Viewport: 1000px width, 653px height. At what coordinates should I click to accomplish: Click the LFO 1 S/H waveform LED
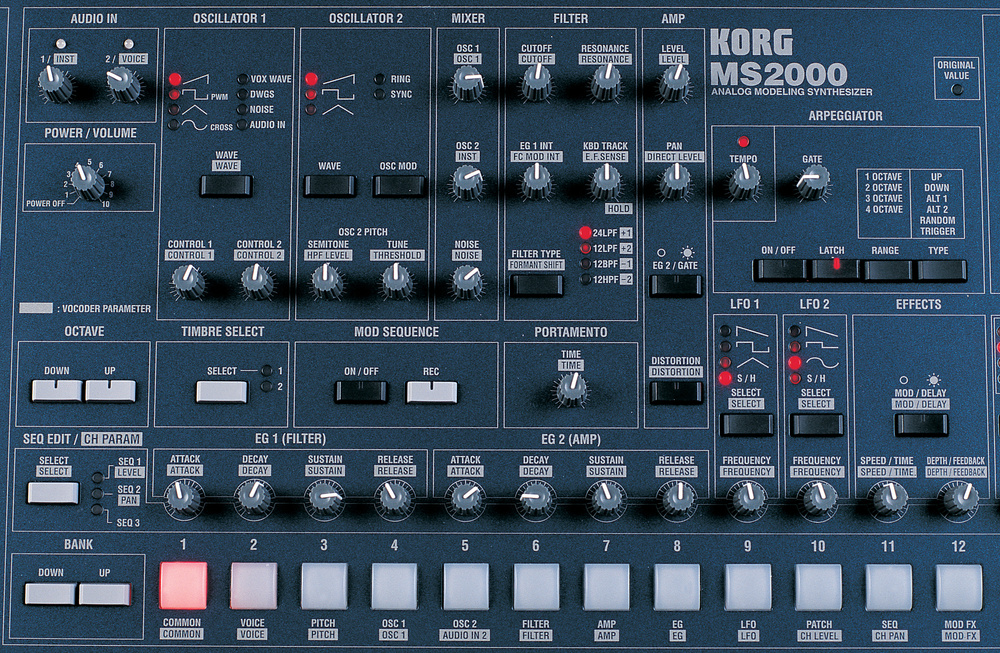(x=725, y=378)
